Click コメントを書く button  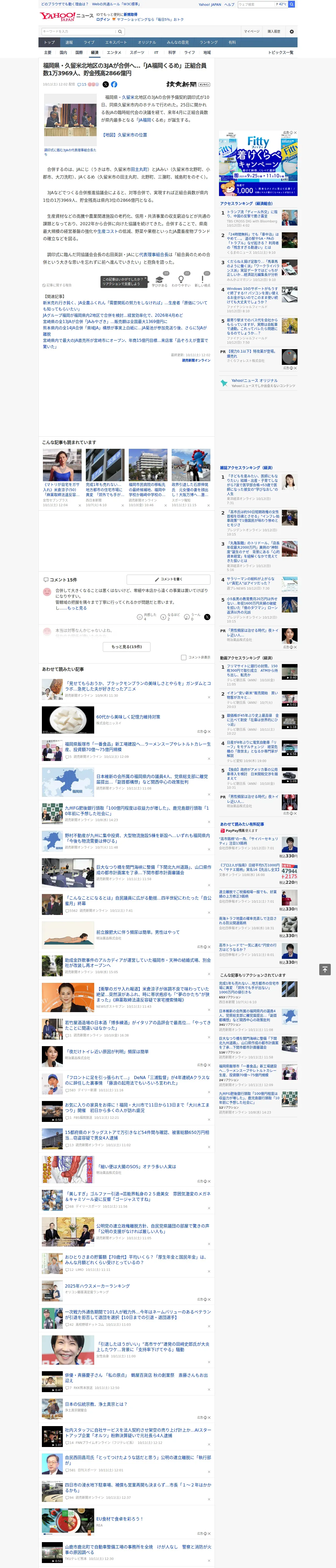pos(169,579)
